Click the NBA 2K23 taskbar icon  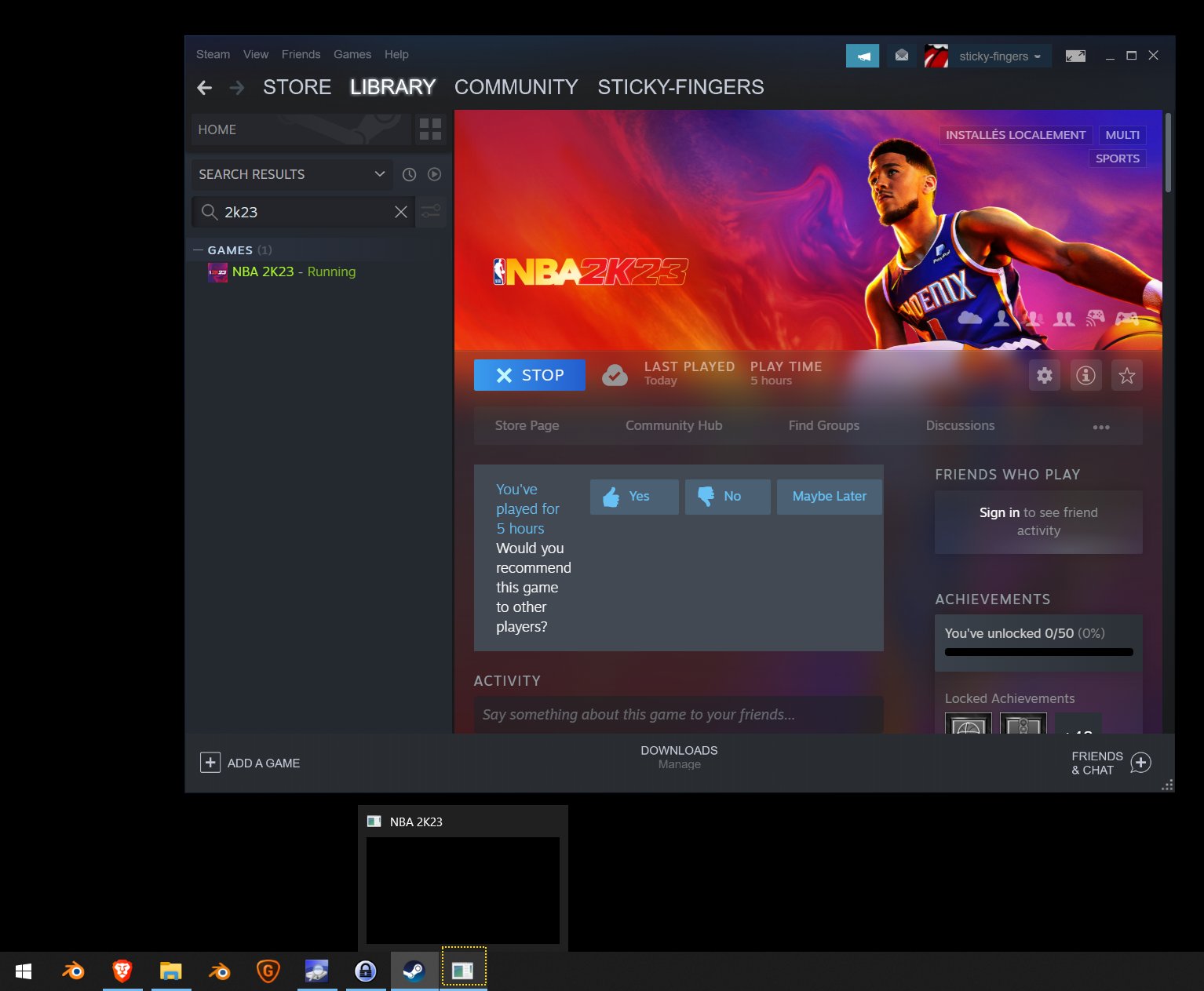(463, 971)
